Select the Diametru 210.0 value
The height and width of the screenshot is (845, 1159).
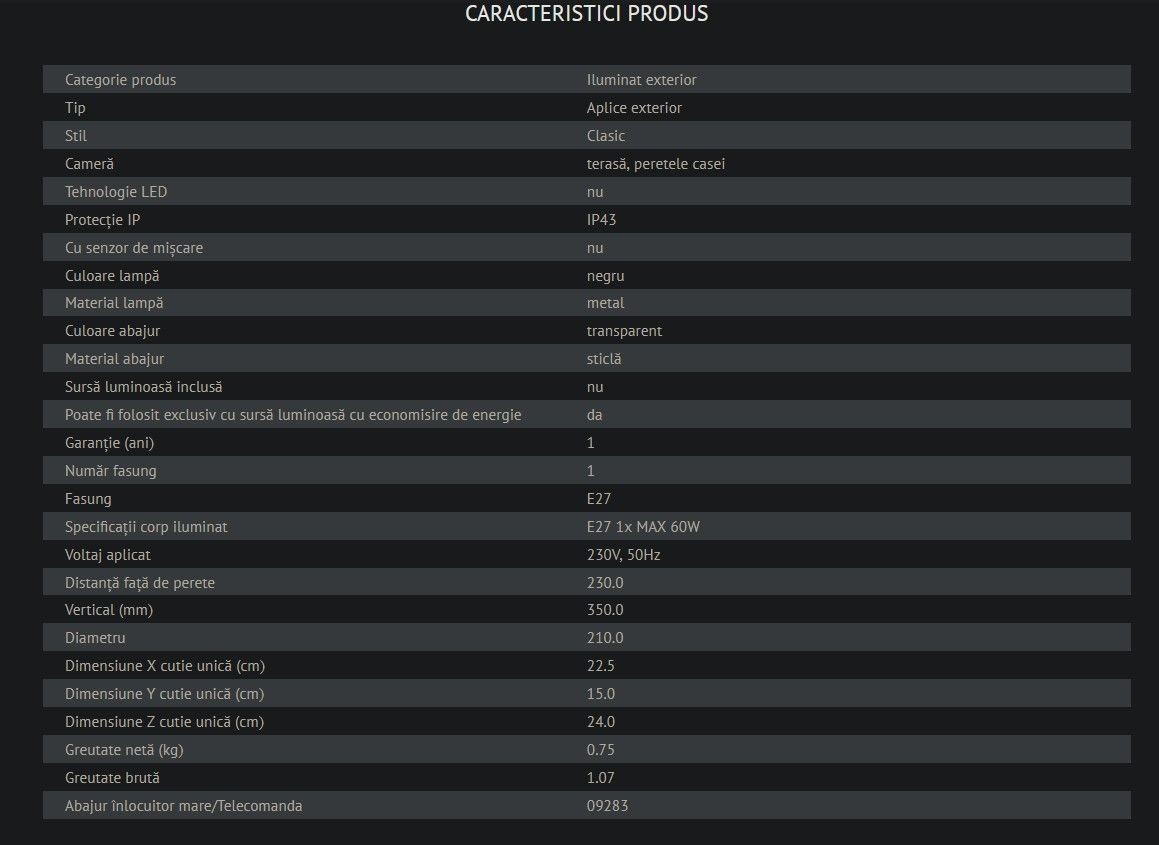[605, 638]
